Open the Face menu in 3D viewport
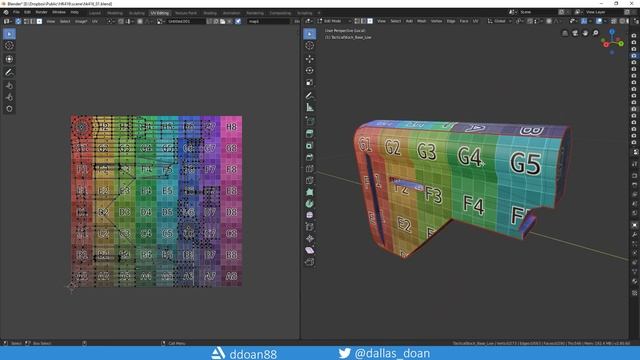Viewport: 640px width, 360px height. (464, 21)
